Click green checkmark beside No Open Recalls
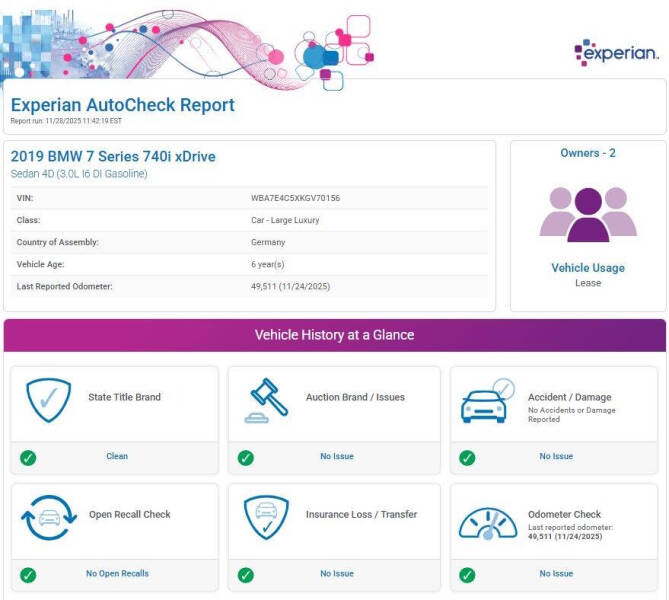Viewport: 669px width, 600px height. click(28, 574)
